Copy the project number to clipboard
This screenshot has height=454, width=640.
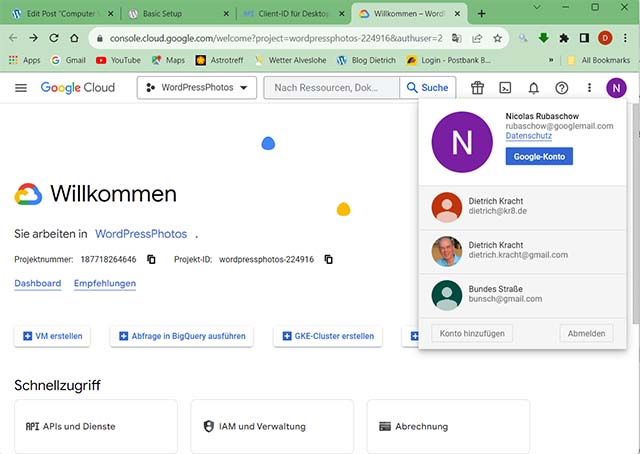[152, 260]
